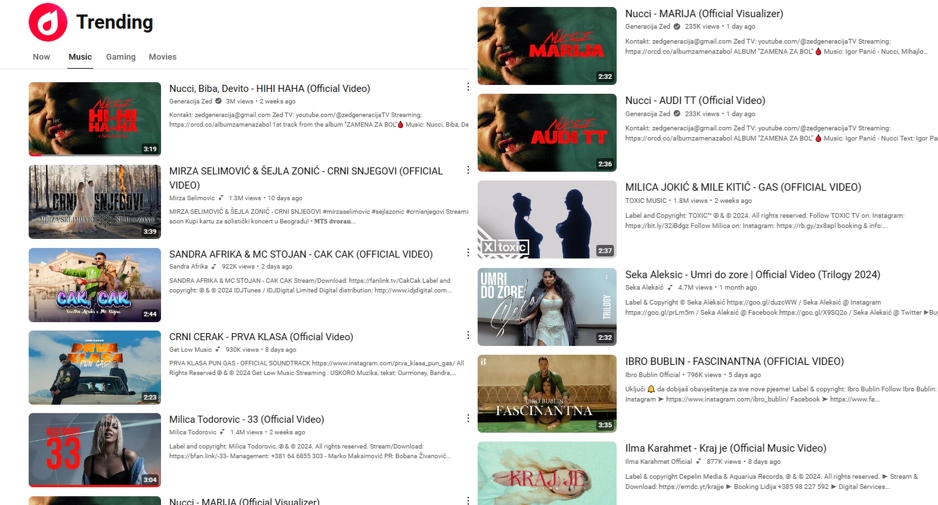Go to the Movies tab
The width and height of the screenshot is (938, 505).
pyautogui.click(x=163, y=57)
